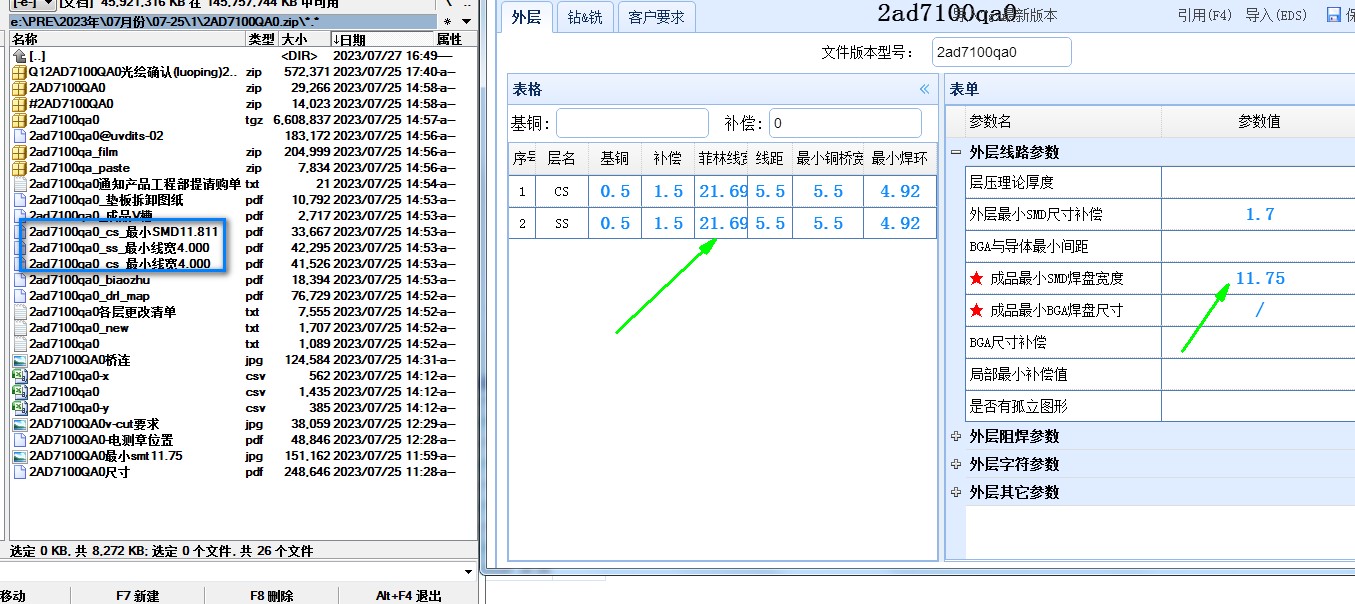Switch to the 钻&铣 tab
The width and height of the screenshot is (1355, 604).
click(585, 16)
